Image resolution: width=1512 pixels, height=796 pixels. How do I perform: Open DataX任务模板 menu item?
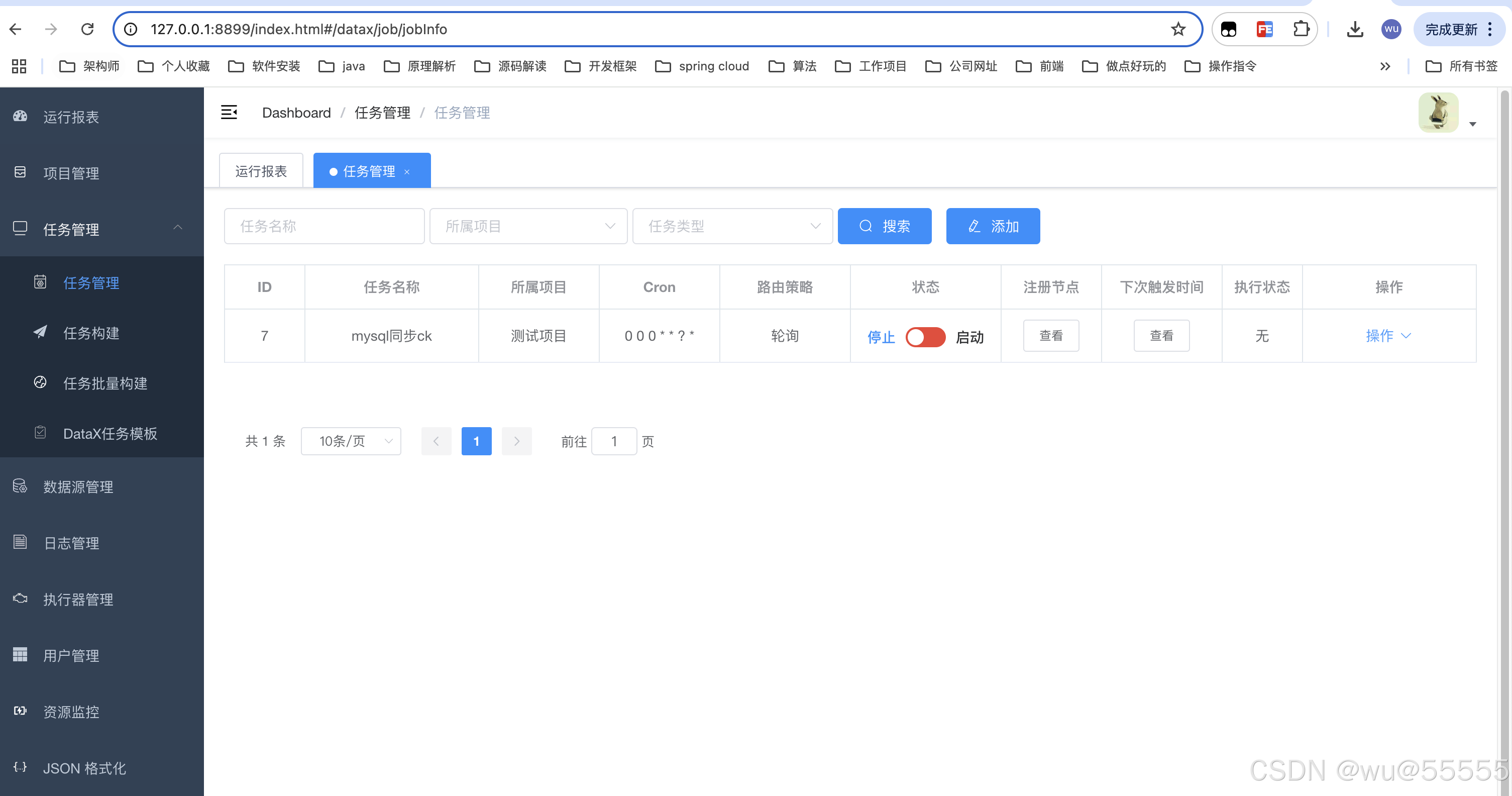tap(110, 433)
